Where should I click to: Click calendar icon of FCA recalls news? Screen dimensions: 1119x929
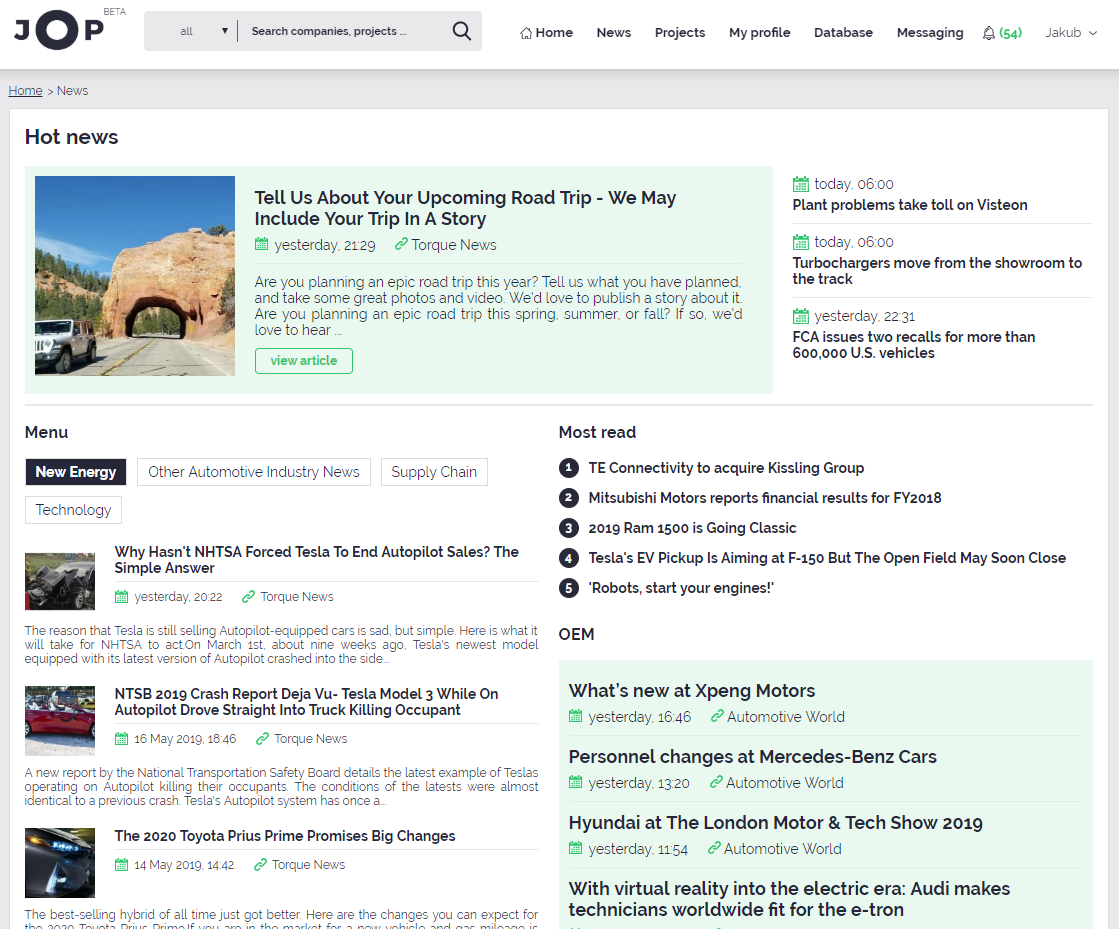coord(801,316)
